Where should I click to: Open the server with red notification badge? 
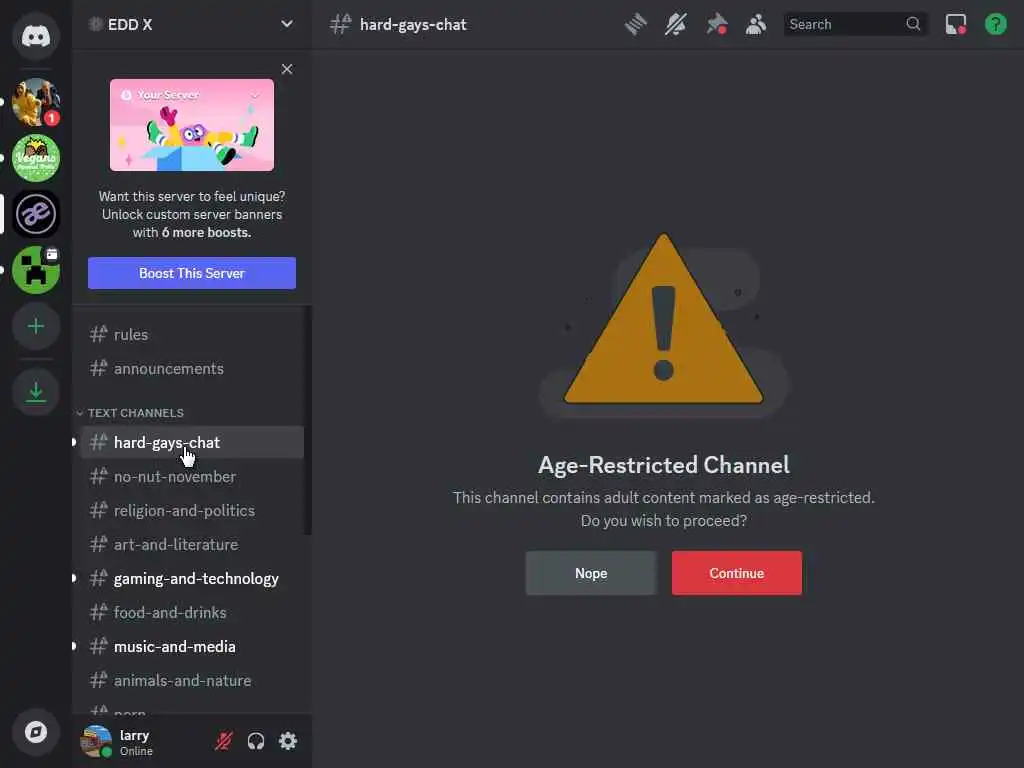click(36, 102)
